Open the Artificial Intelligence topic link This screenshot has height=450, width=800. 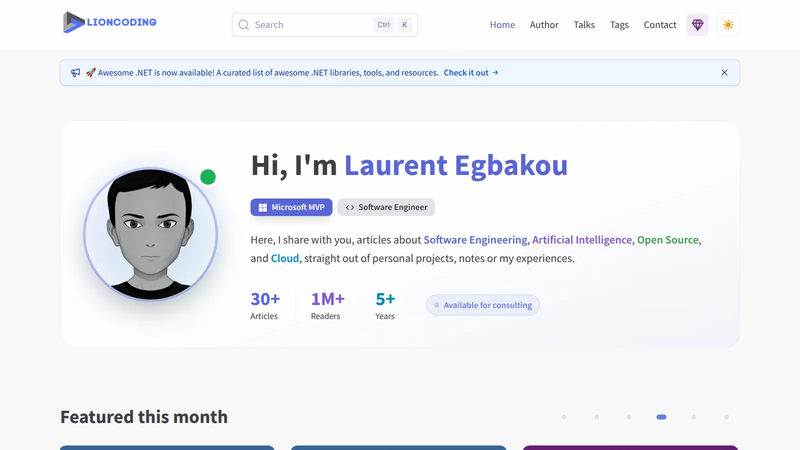[582, 240]
